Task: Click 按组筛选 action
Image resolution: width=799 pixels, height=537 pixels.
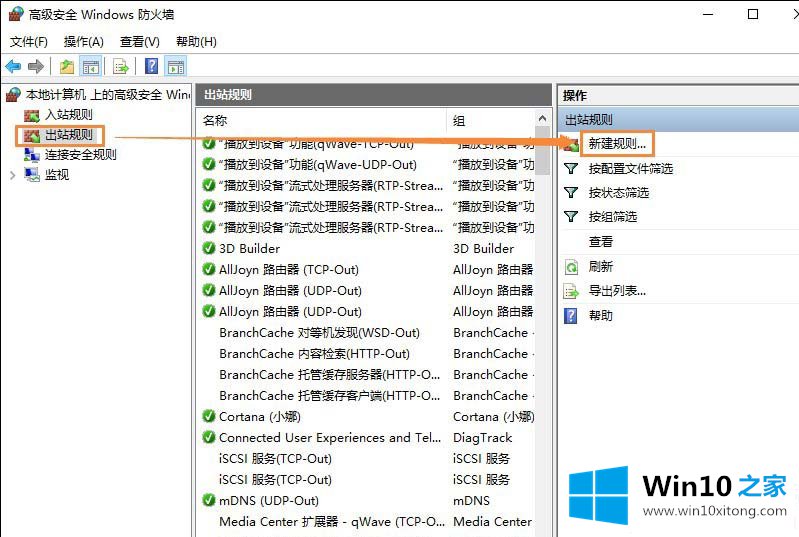Action: tap(612, 217)
